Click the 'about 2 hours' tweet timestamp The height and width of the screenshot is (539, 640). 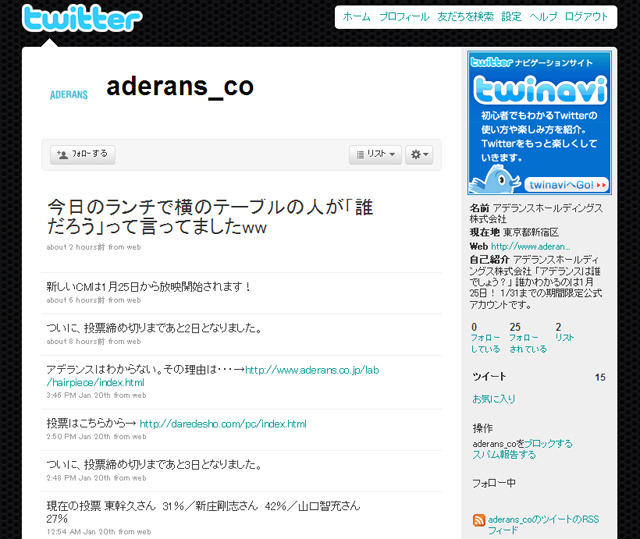93,247
